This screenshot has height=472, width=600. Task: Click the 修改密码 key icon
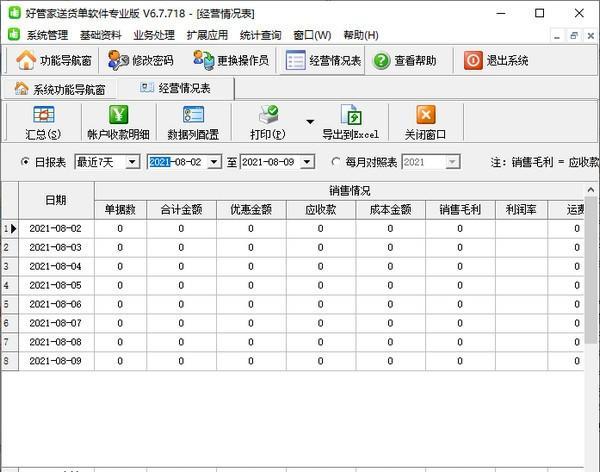[x=118, y=60]
